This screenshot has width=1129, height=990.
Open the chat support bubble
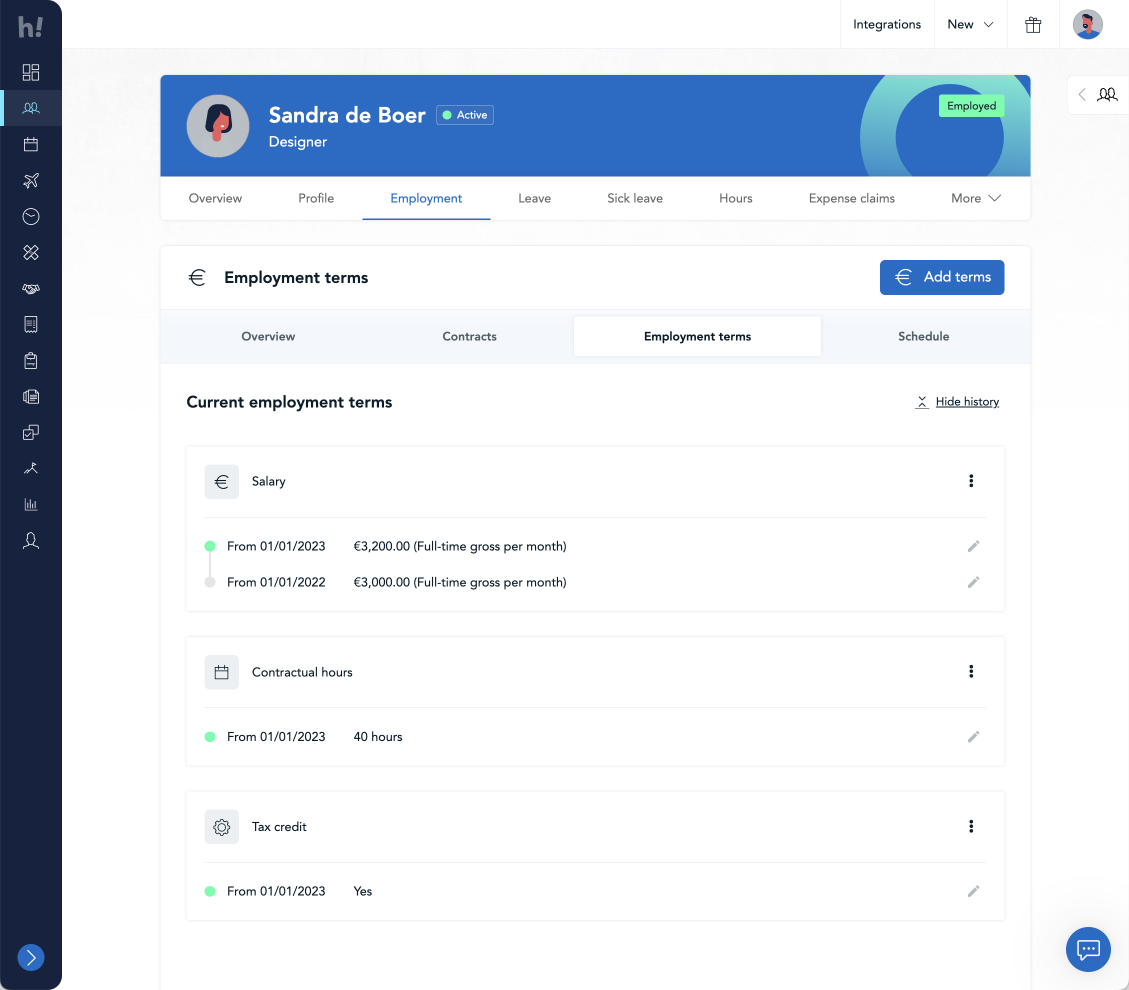[x=1088, y=949]
